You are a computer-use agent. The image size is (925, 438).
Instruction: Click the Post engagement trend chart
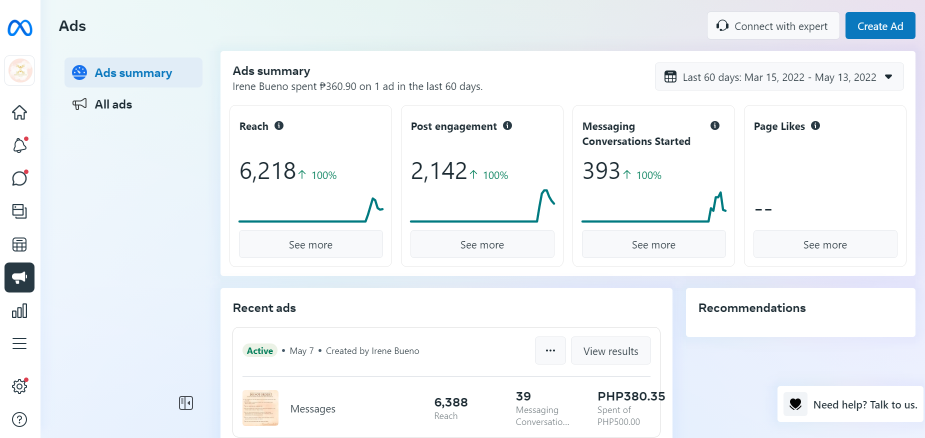click(x=482, y=206)
